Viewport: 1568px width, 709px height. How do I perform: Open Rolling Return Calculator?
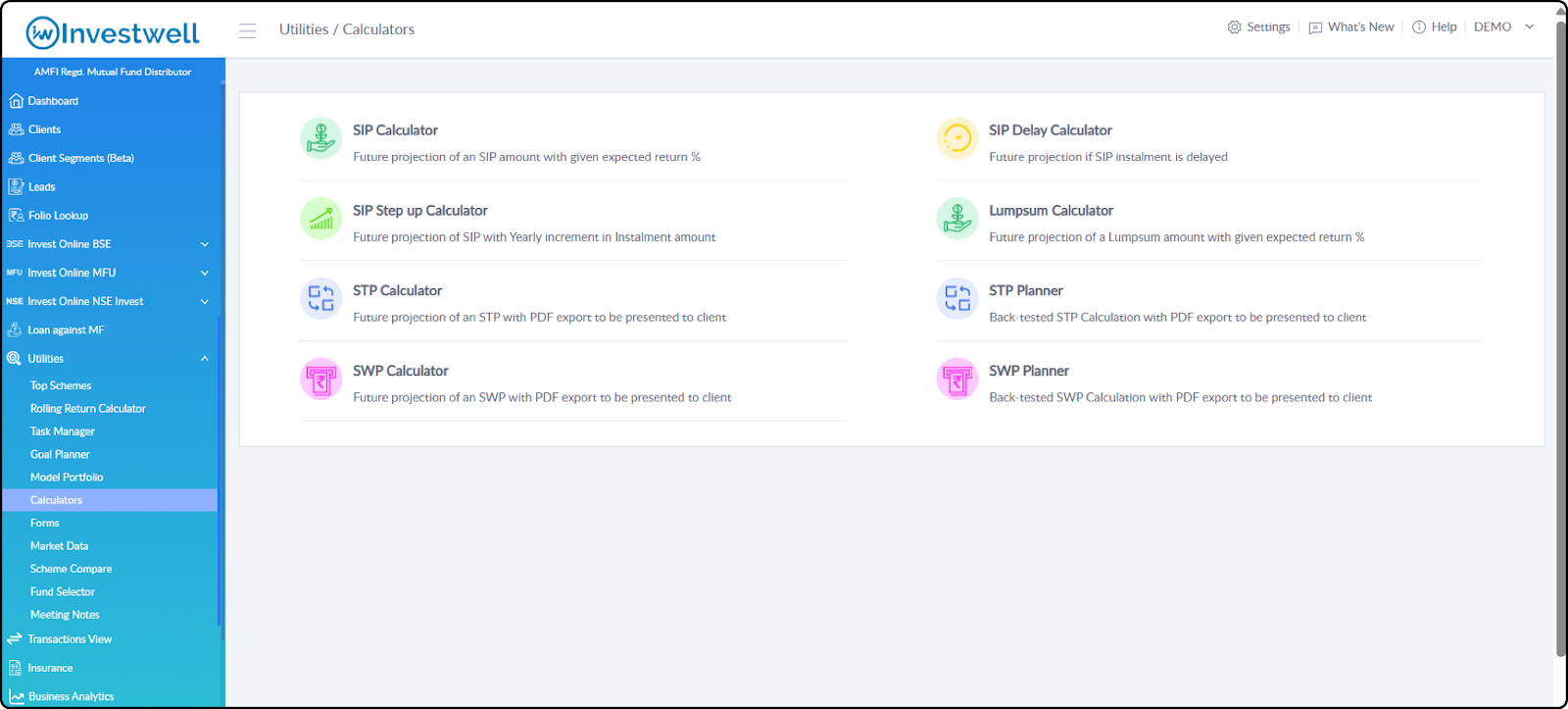click(x=88, y=409)
